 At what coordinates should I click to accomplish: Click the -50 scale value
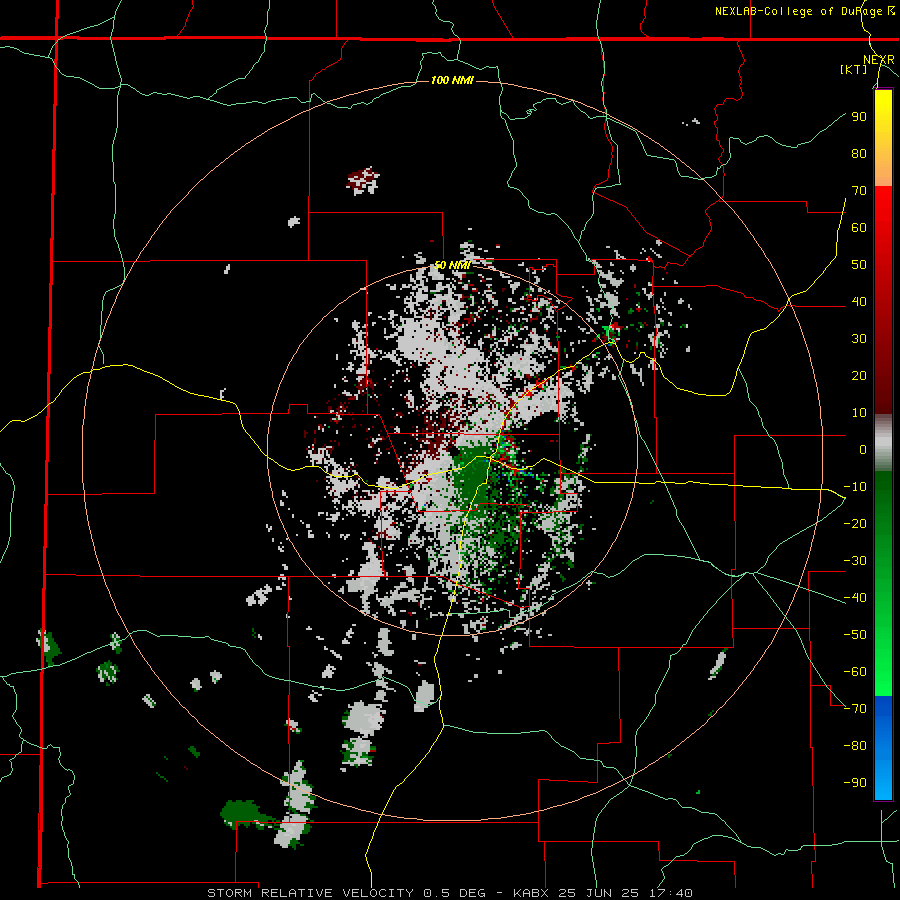point(855,635)
